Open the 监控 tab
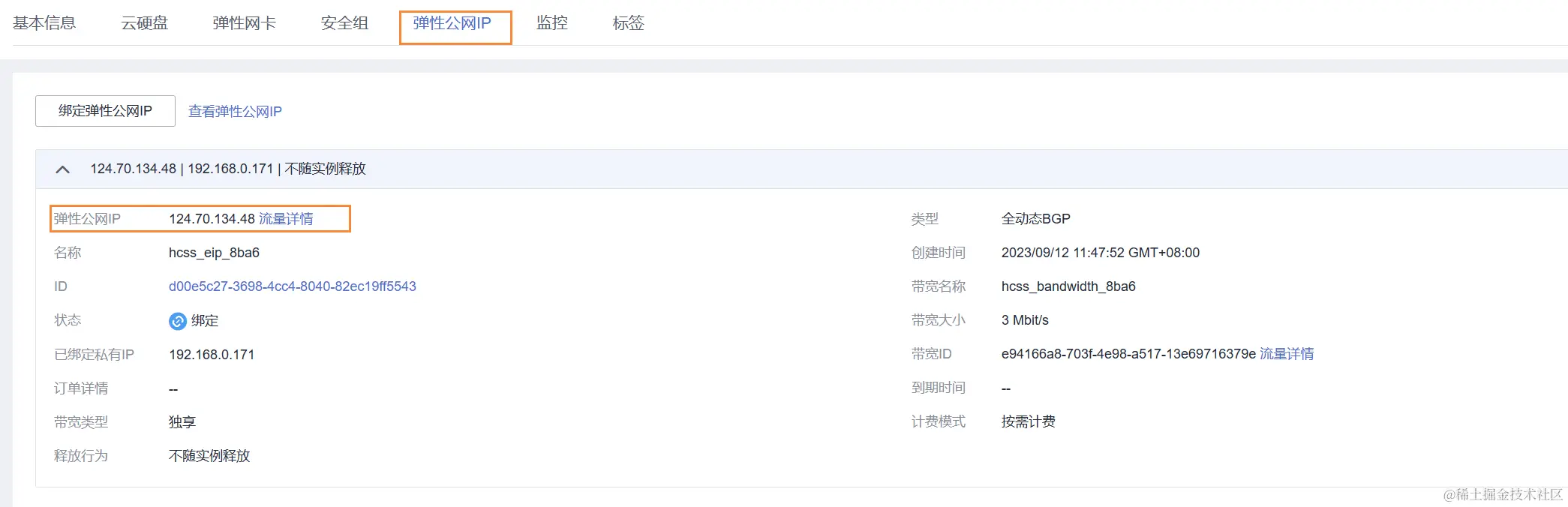Screen dimensions: 1568x507 click(552, 23)
